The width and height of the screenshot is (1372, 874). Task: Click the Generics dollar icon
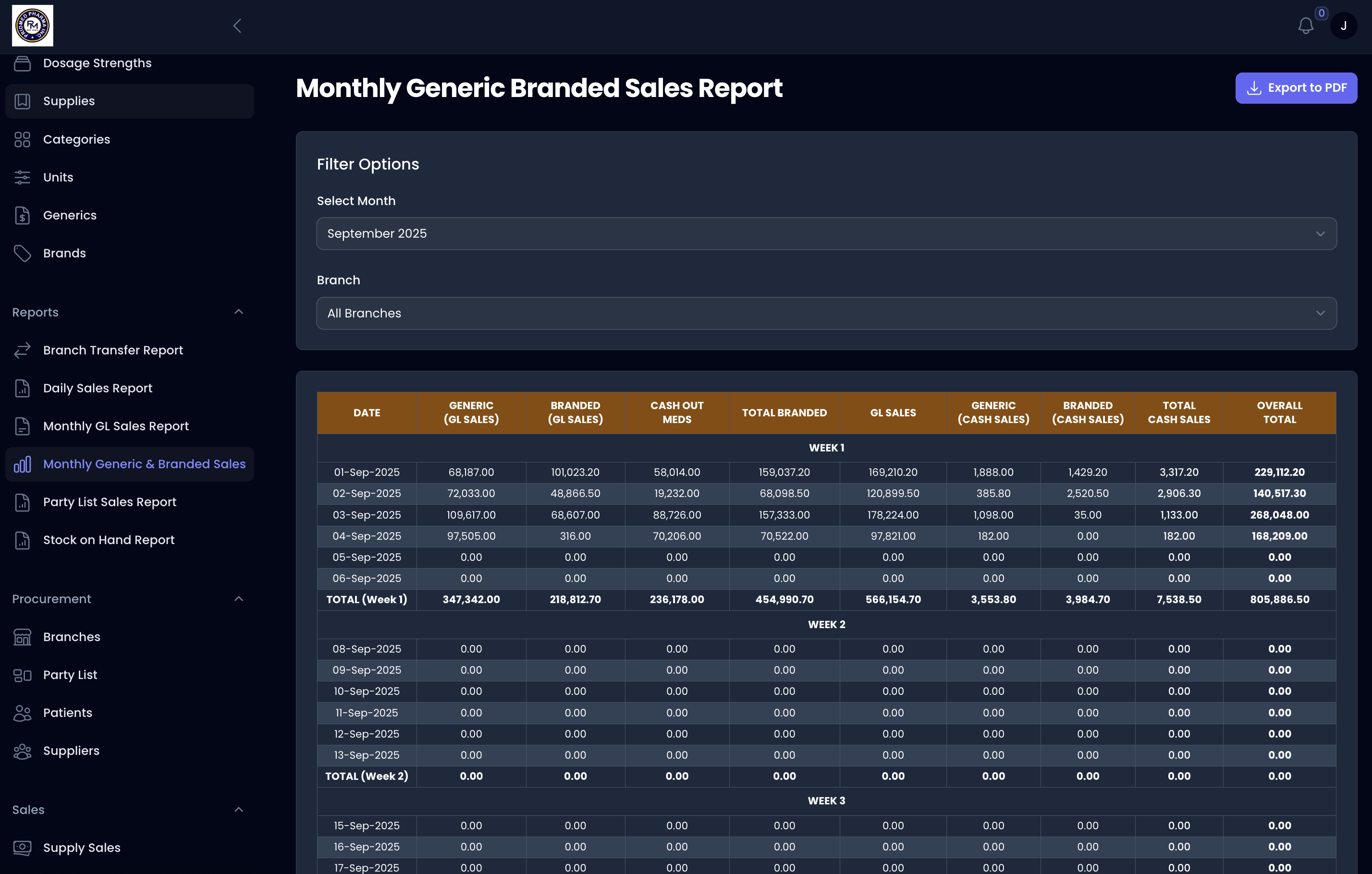pos(22,215)
